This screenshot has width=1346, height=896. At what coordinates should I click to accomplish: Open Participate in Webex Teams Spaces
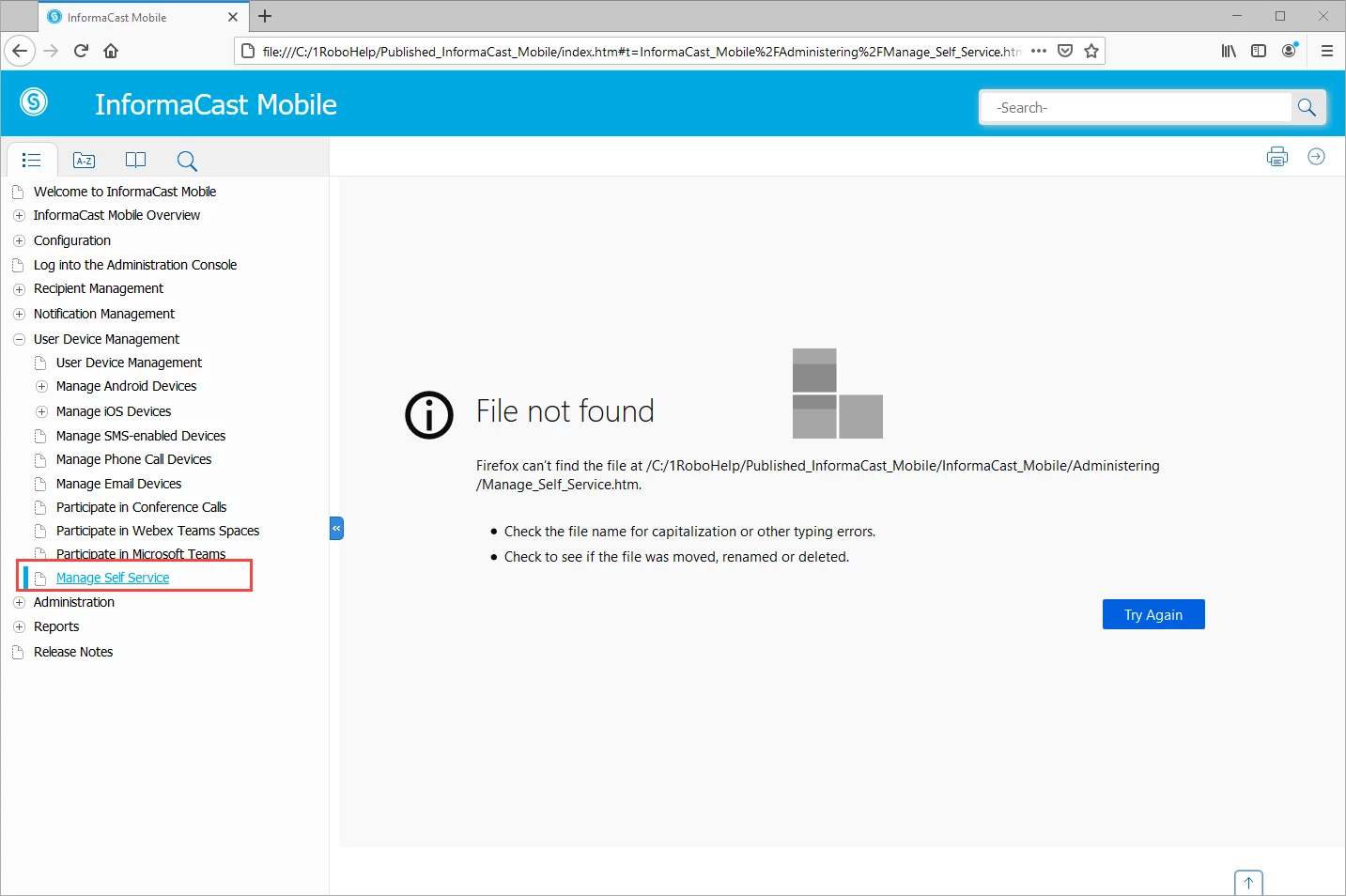pyautogui.click(x=158, y=531)
